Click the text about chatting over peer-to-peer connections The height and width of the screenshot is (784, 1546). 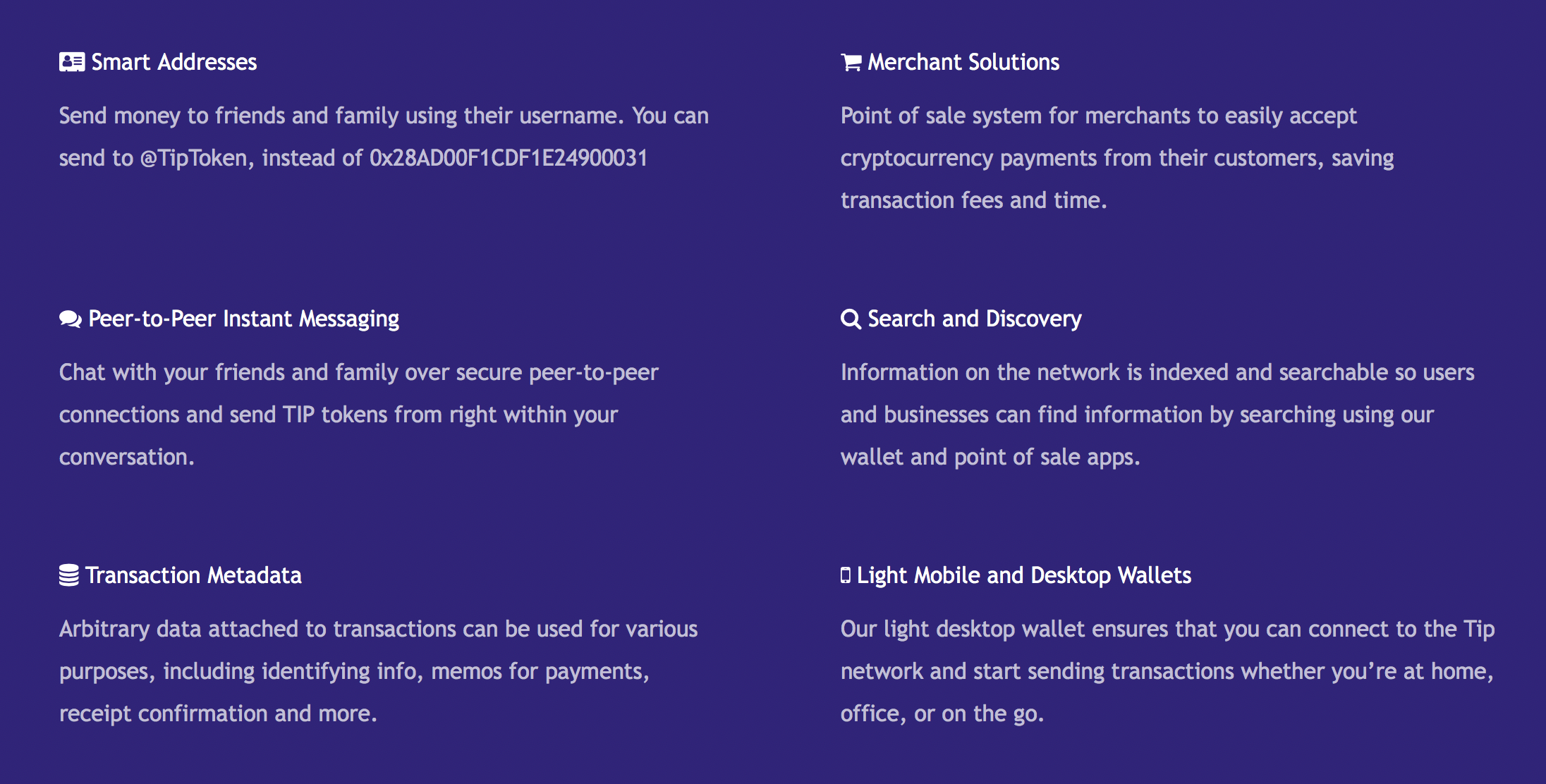pos(359,415)
